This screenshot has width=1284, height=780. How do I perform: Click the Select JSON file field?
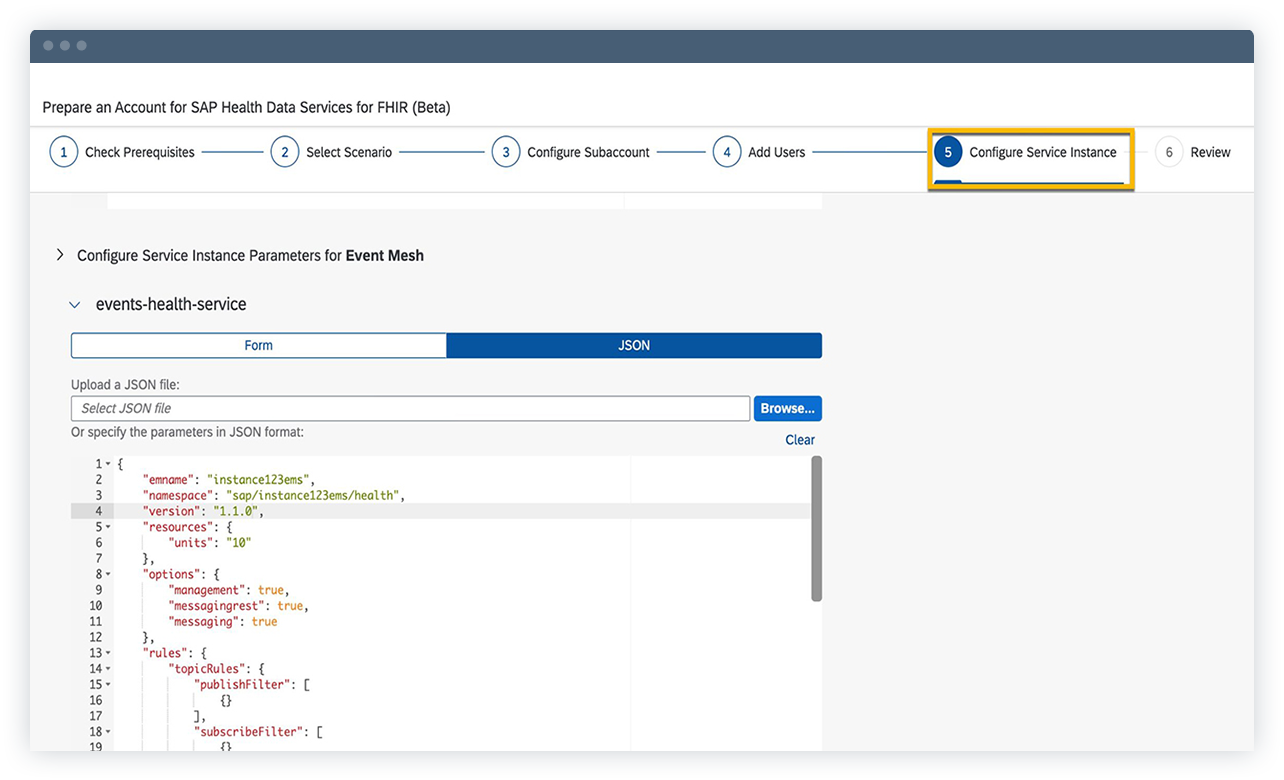410,408
